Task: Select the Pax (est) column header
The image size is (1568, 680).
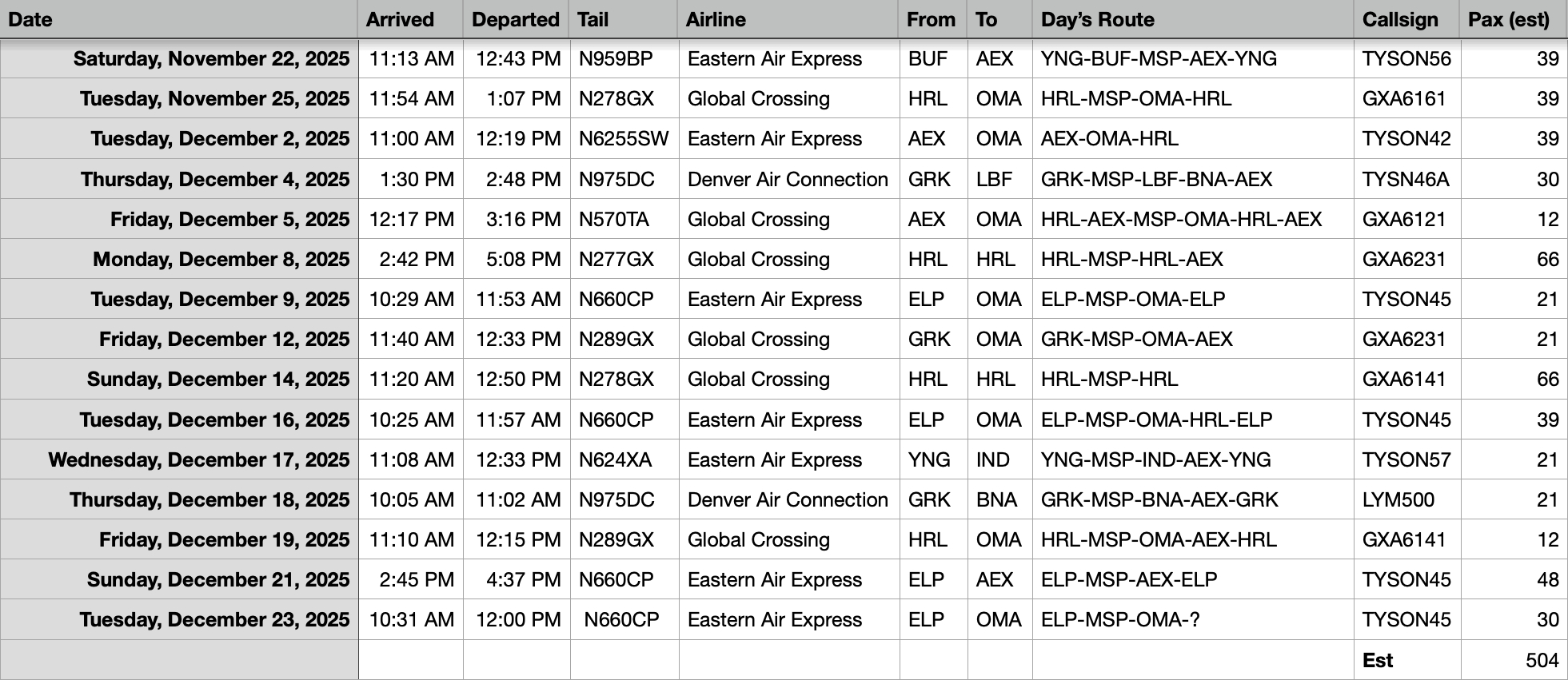Action: coord(1508,20)
